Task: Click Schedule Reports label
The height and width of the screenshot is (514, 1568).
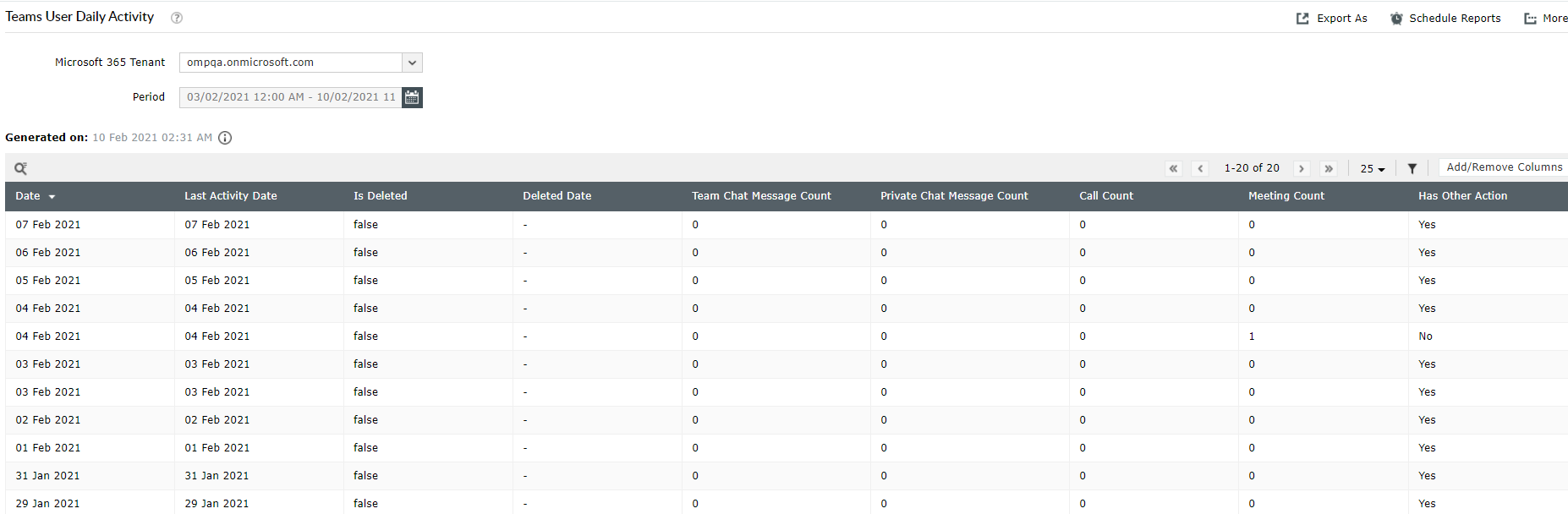Action: (x=1455, y=19)
